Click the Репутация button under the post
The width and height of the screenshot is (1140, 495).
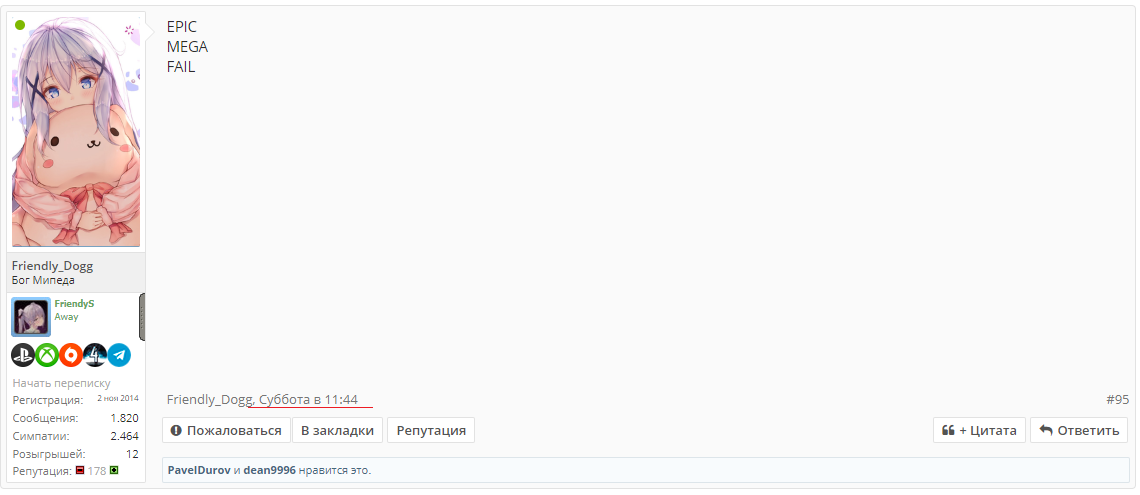(x=431, y=430)
